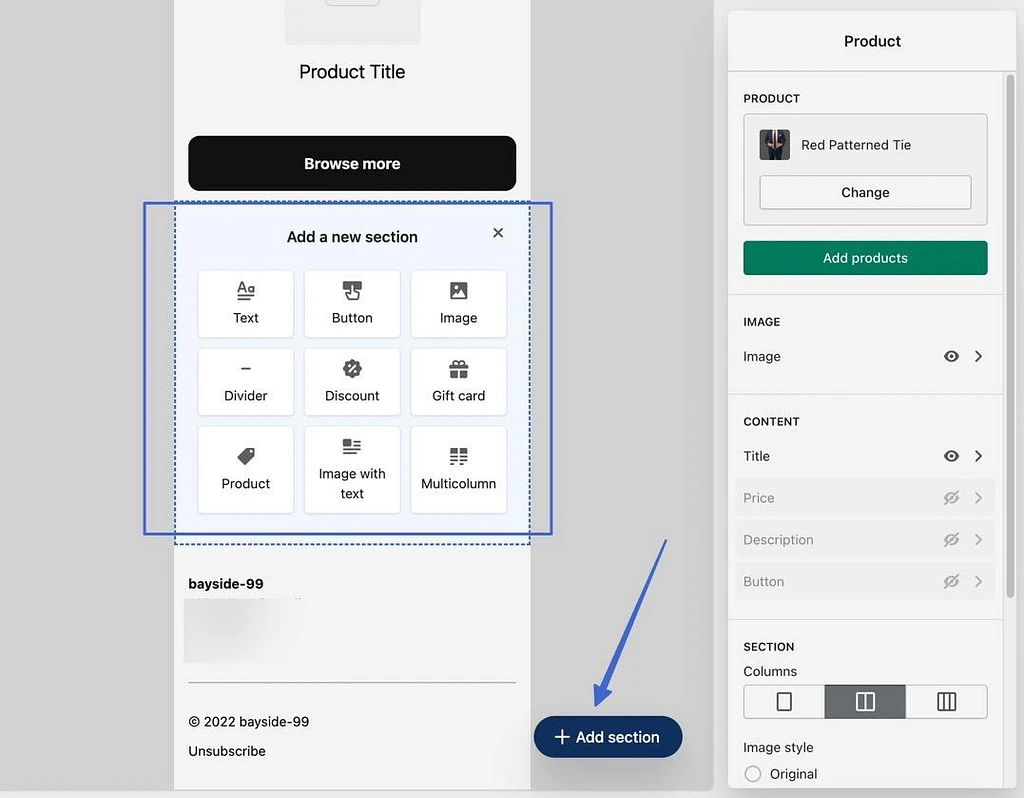Click the green Add products button
Viewport: 1024px width, 798px height.
tap(865, 258)
